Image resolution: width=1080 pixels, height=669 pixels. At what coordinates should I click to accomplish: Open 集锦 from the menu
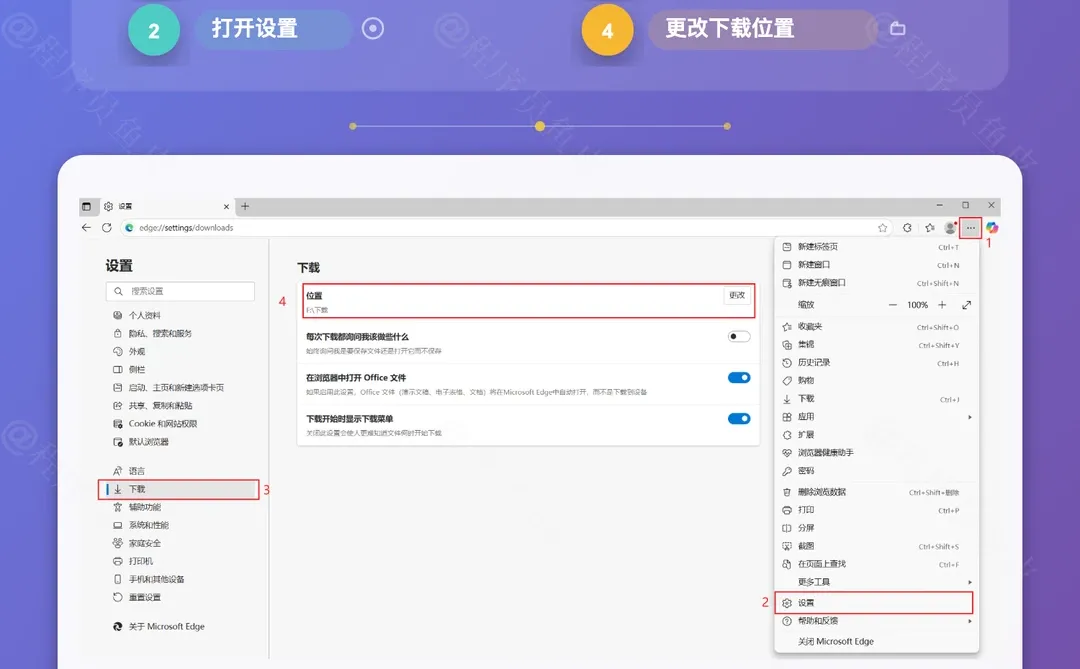click(x=876, y=344)
